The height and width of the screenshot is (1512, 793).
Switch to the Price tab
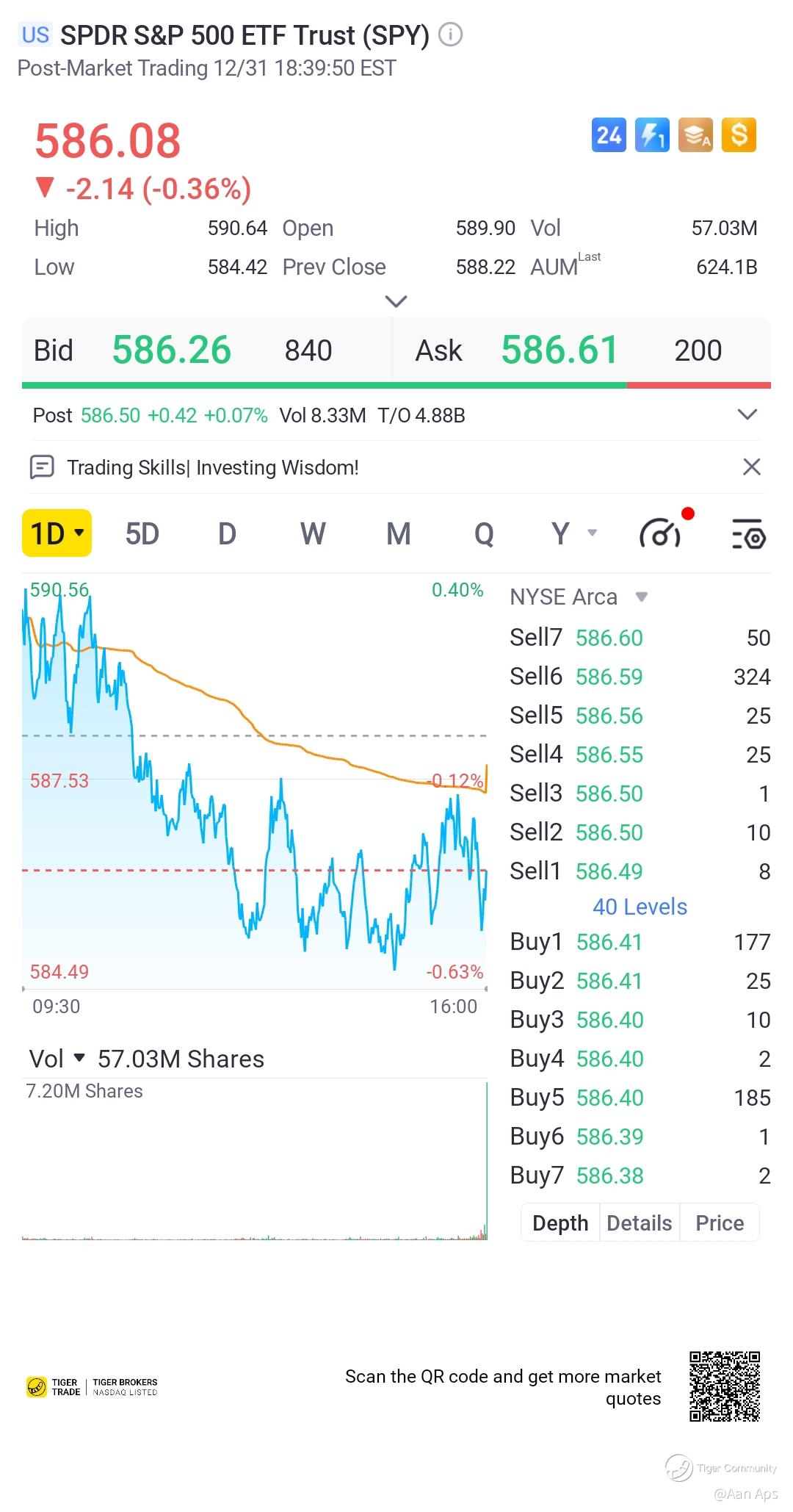click(x=720, y=1223)
